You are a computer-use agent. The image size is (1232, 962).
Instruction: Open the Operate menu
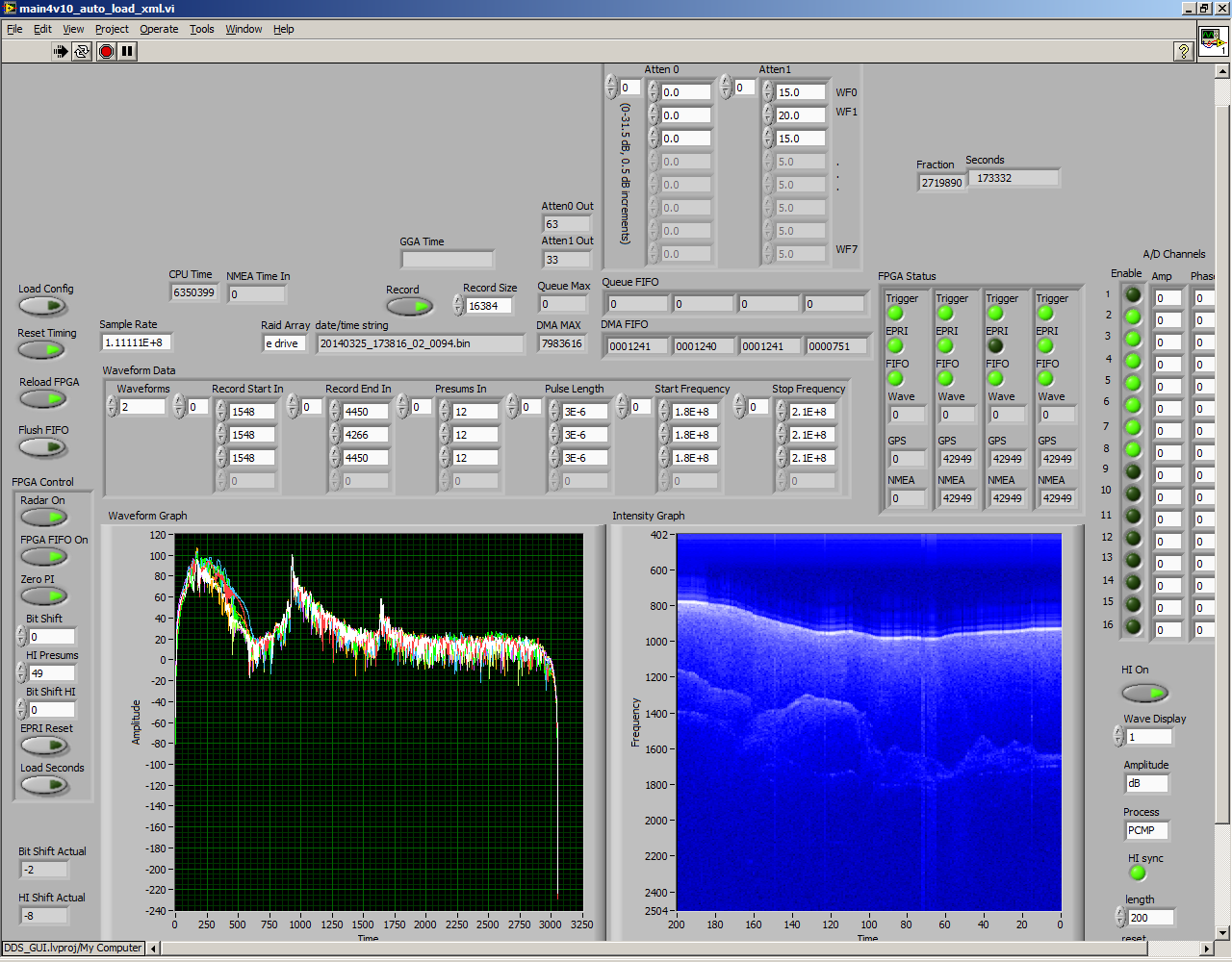pyautogui.click(x=159, y=29)
